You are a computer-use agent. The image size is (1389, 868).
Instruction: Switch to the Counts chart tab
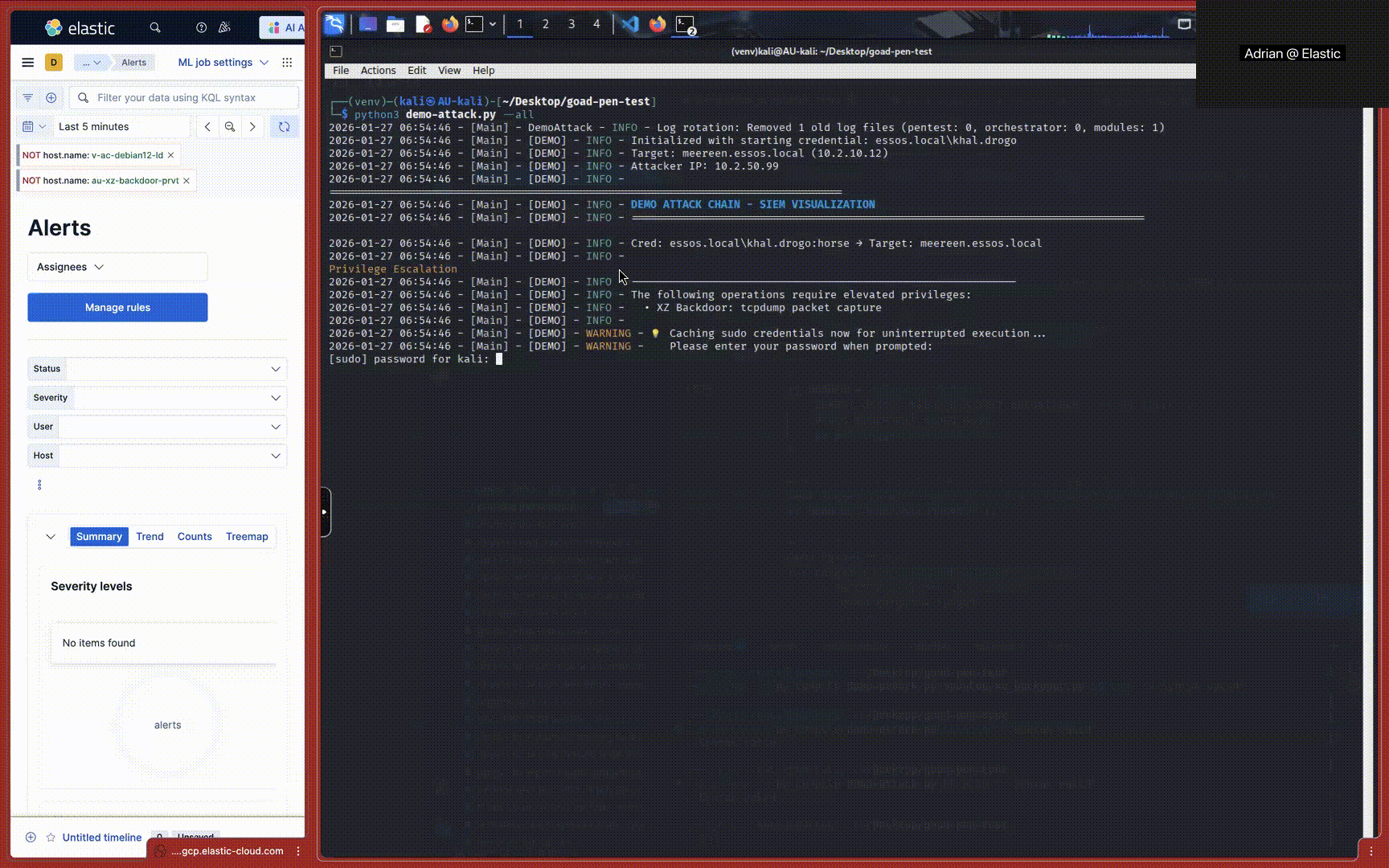(x=195, y=537)
